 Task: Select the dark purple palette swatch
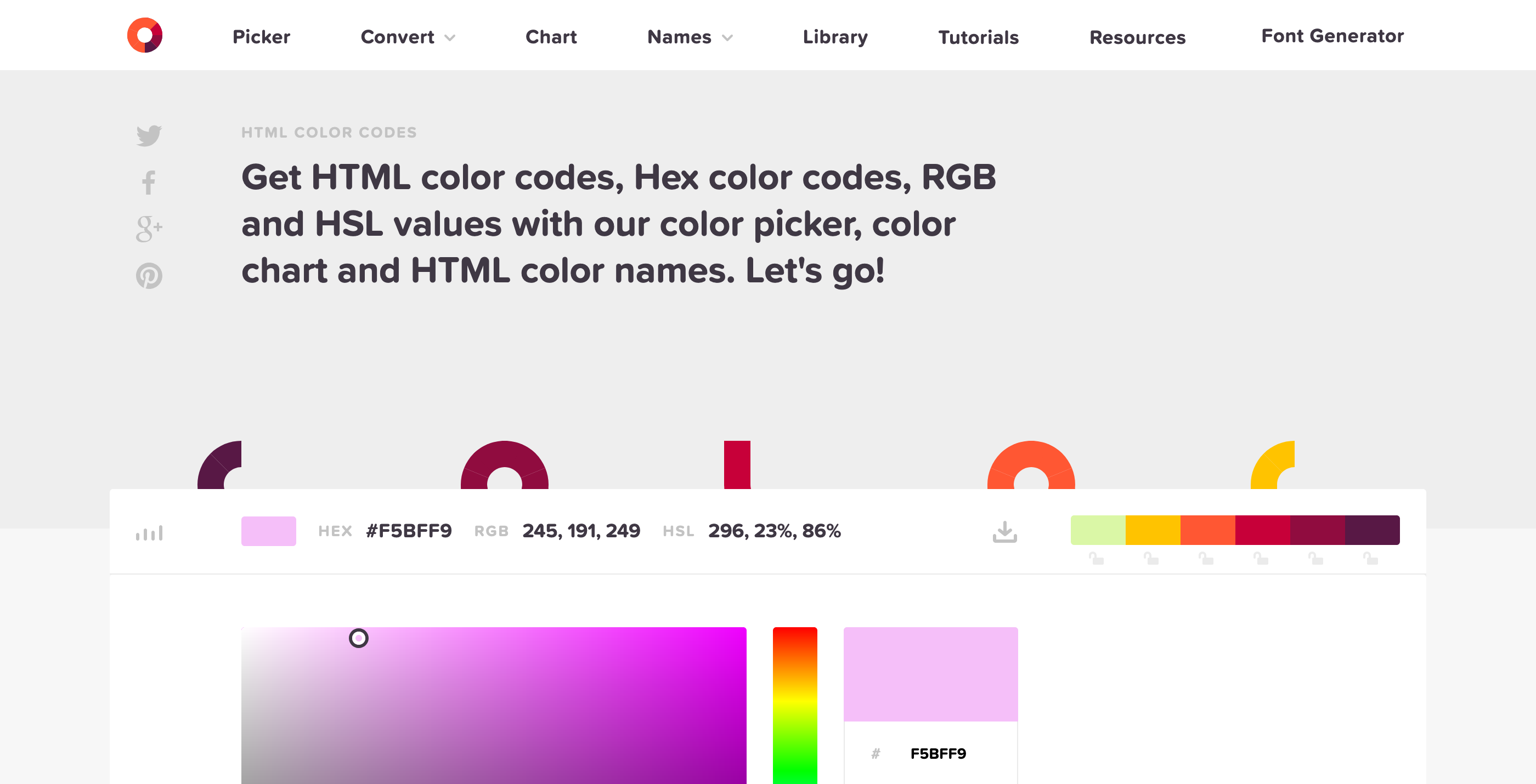tap(1373, 530)
